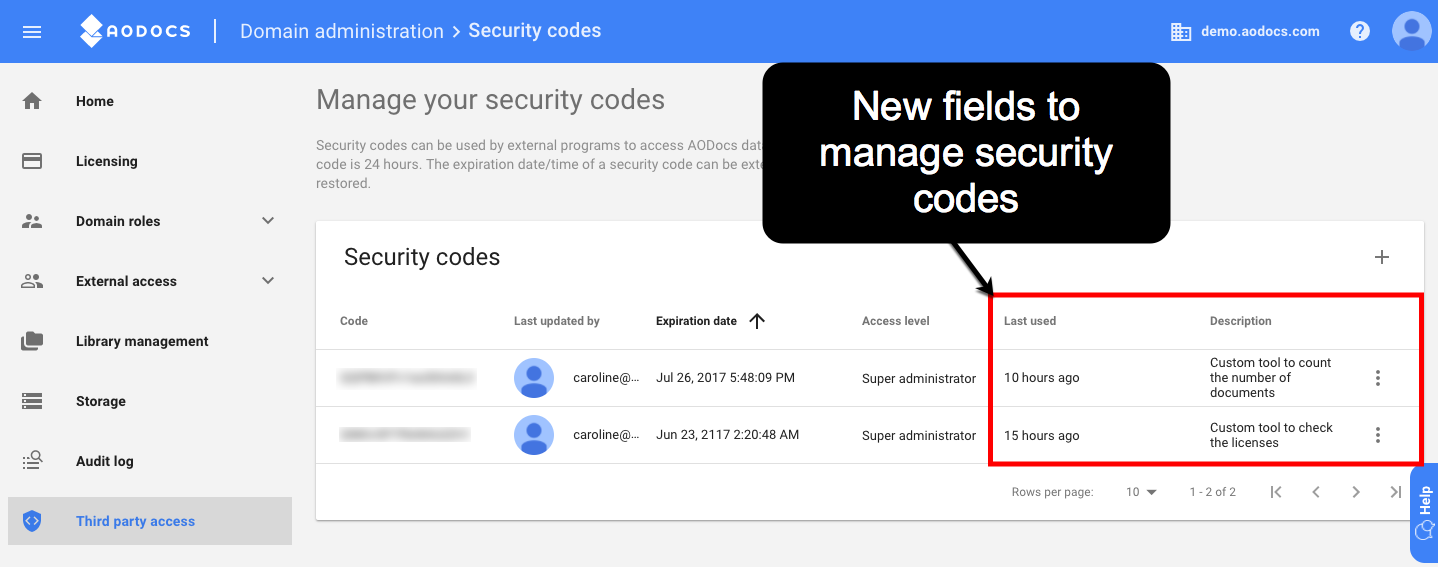Image resolution: width=1438 pixels, height=567 pixels.
Task: Add a new security code with plus icon
Action: [1382, 257]
